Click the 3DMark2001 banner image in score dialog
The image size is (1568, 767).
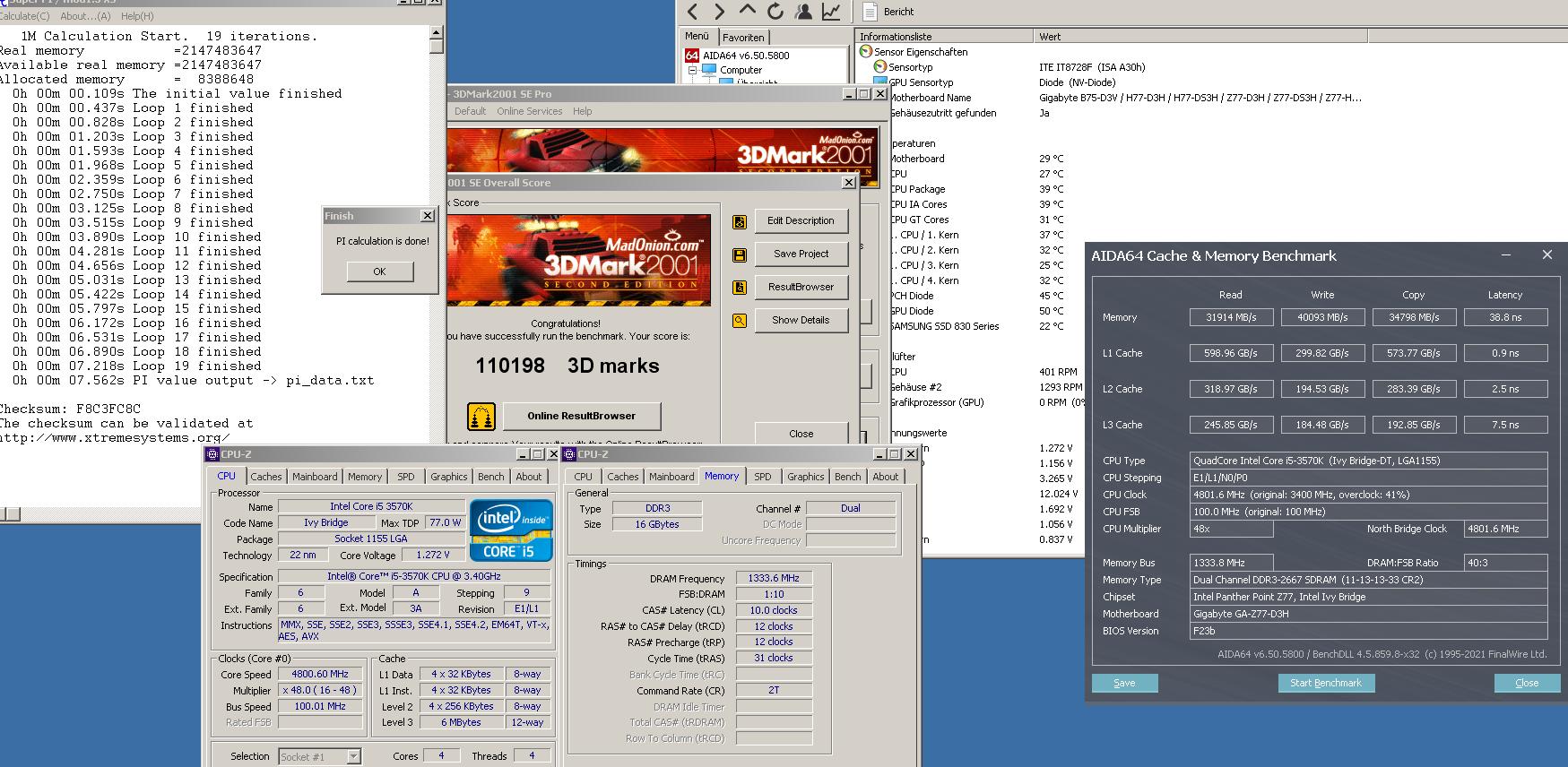578,260
